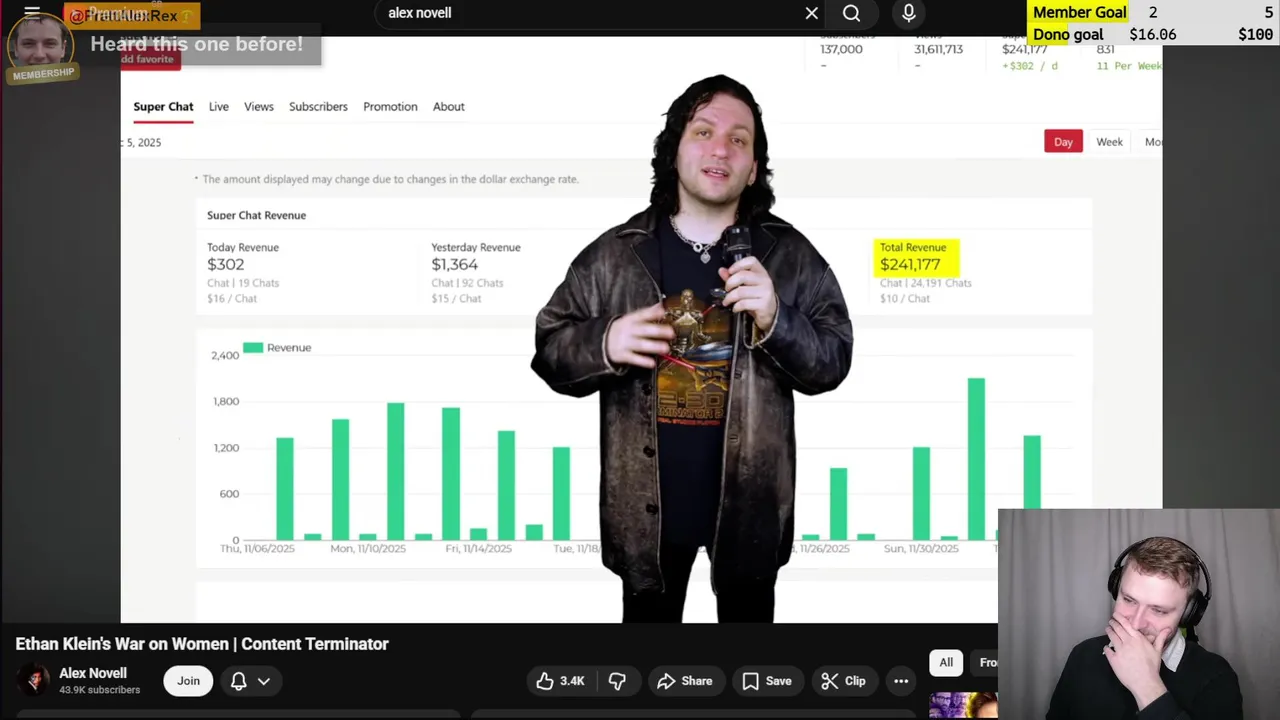Image resolution: width=1280 pixels, height=720 pixels.
Task: Switch to Promotion tab
Action: tap(390, 107)
